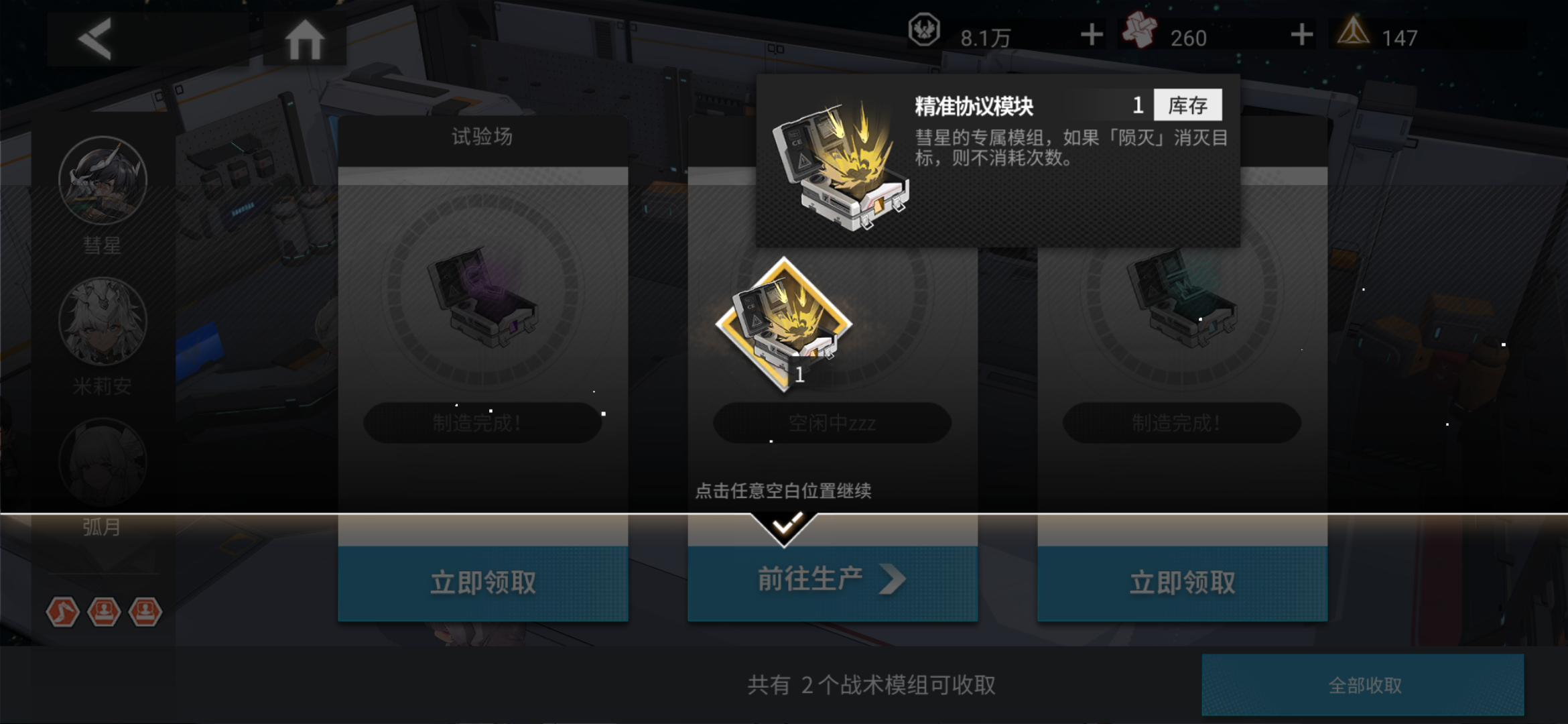Tap the back arrow icon

94,39
